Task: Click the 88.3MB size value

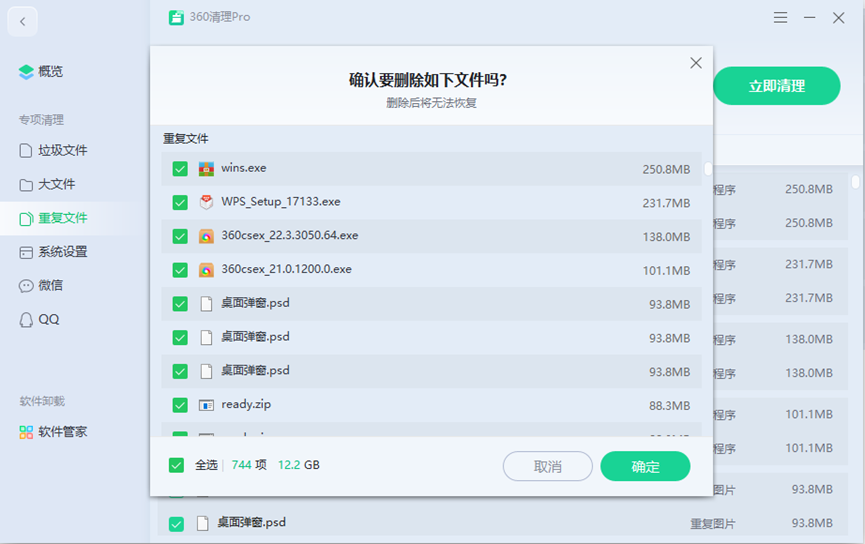Action: pos(669,406)
